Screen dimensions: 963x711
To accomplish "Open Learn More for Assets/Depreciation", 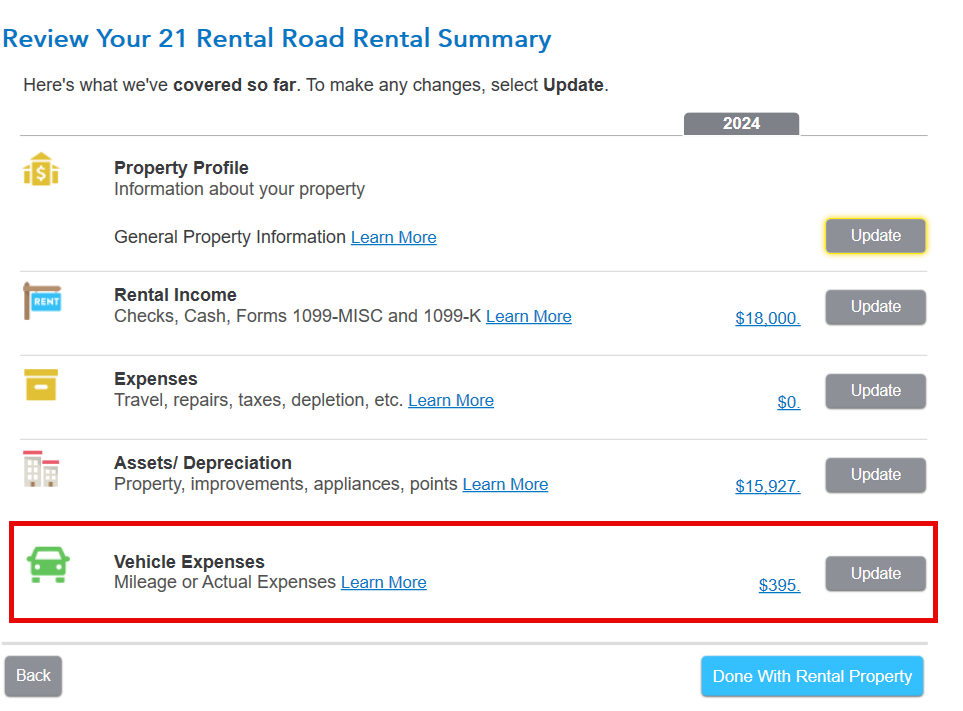I will tap(505, 485).
